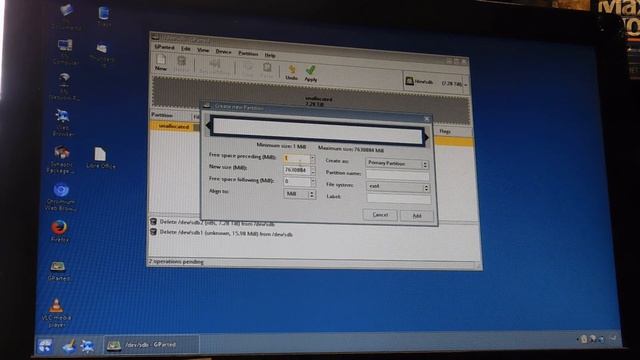Open the /dev/sdb device selector
Image resolution: width=640 pixels, height=360 pixels.
(x=436, y=82)
